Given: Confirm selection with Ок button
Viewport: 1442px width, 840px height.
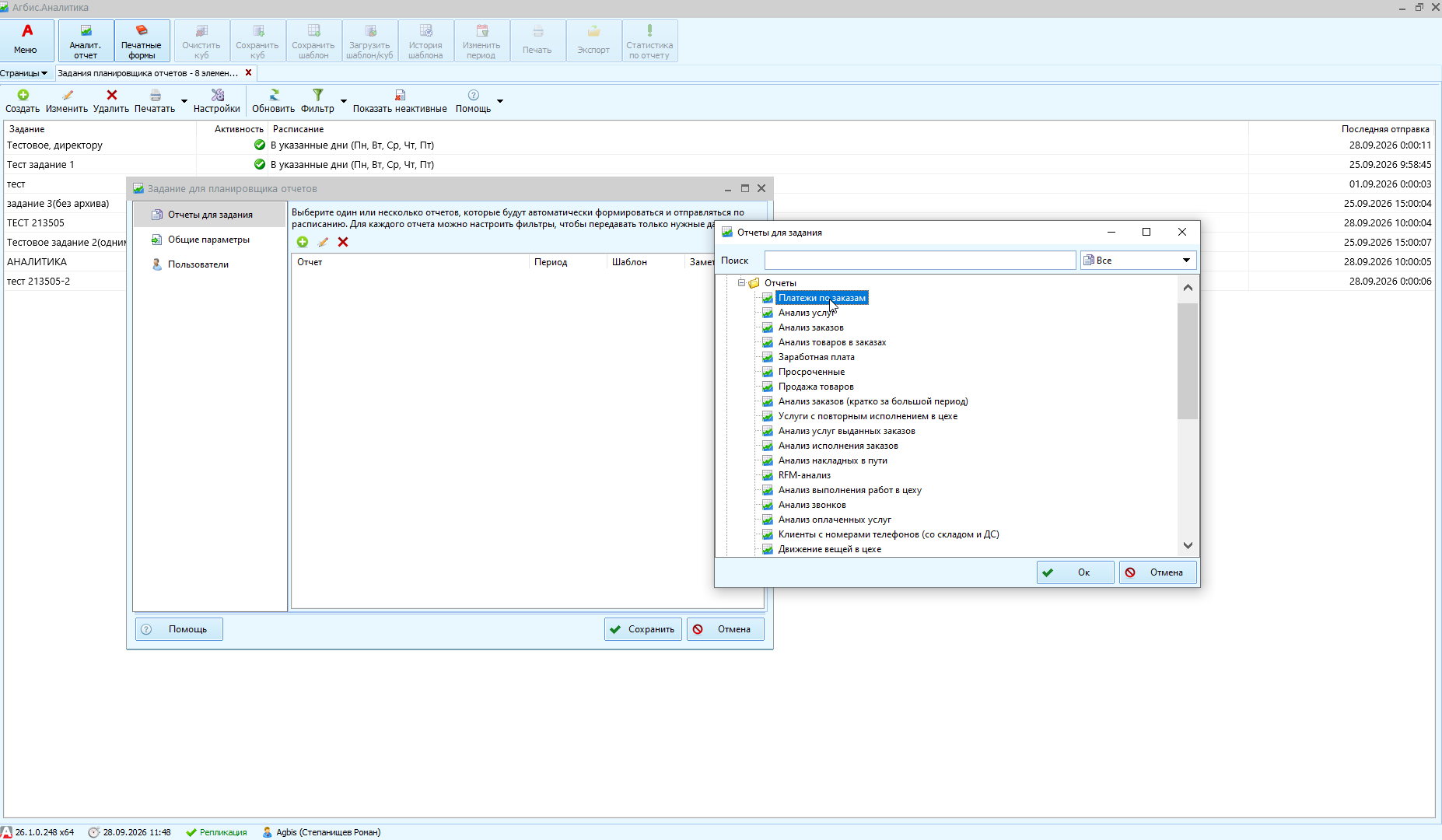Looking at the screenshot, I should tap(1076, 572).
